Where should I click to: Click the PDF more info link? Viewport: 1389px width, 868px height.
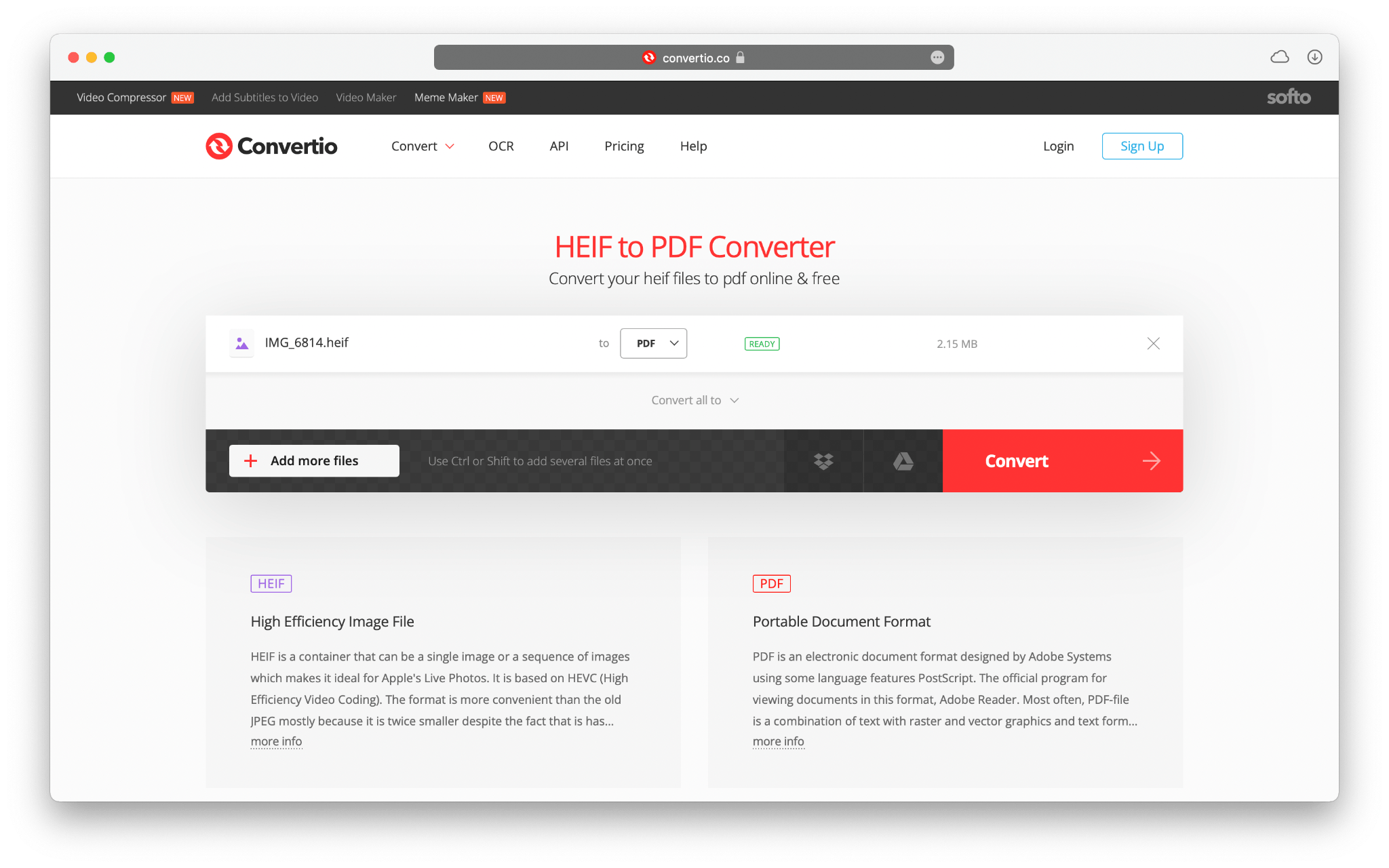778,742
